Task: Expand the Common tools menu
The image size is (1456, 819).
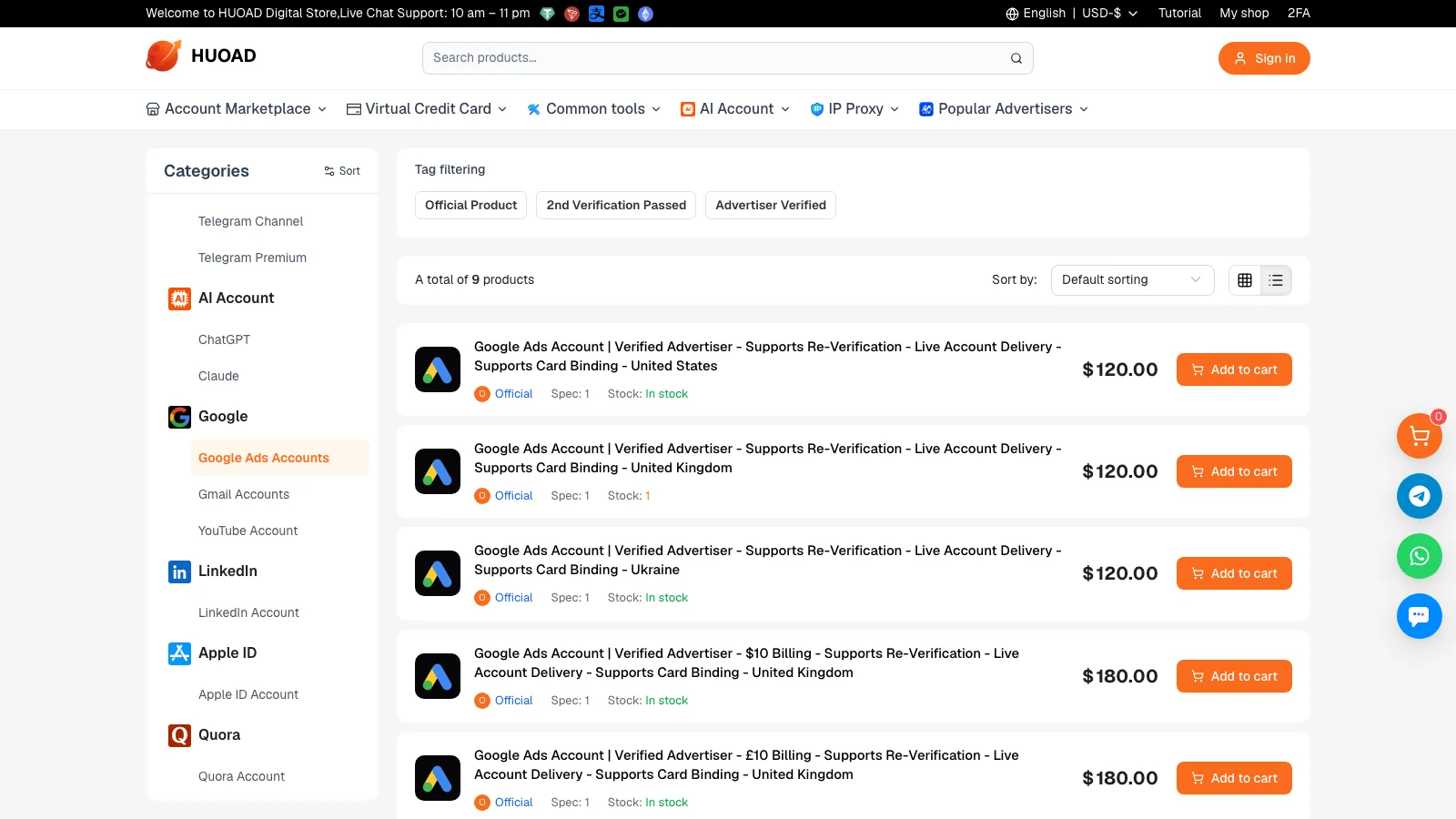Action: pos(594,109)
